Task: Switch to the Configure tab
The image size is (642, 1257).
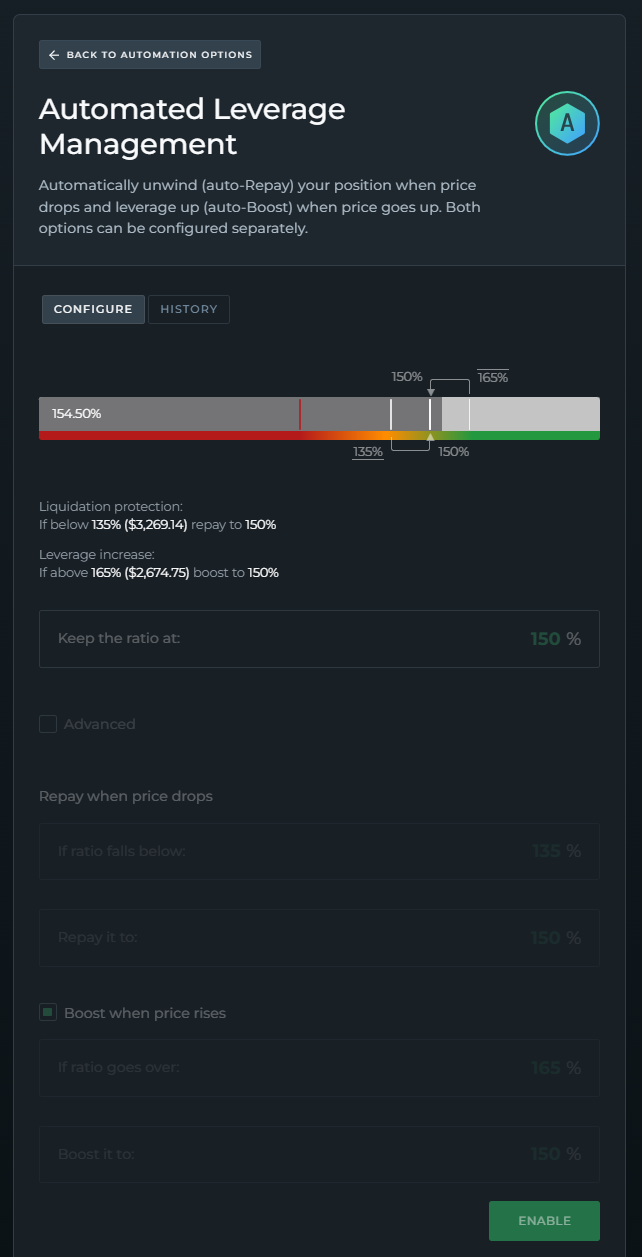Action: [x=93, y=310]
